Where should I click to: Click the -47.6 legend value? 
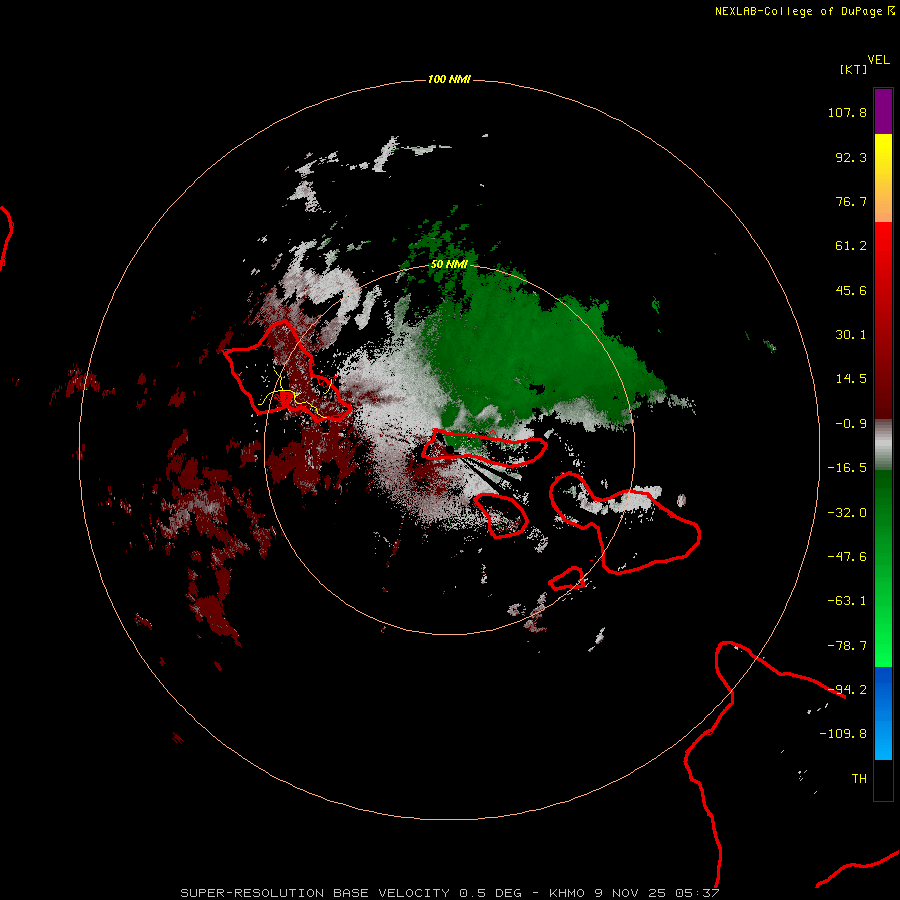coord(847,557)
